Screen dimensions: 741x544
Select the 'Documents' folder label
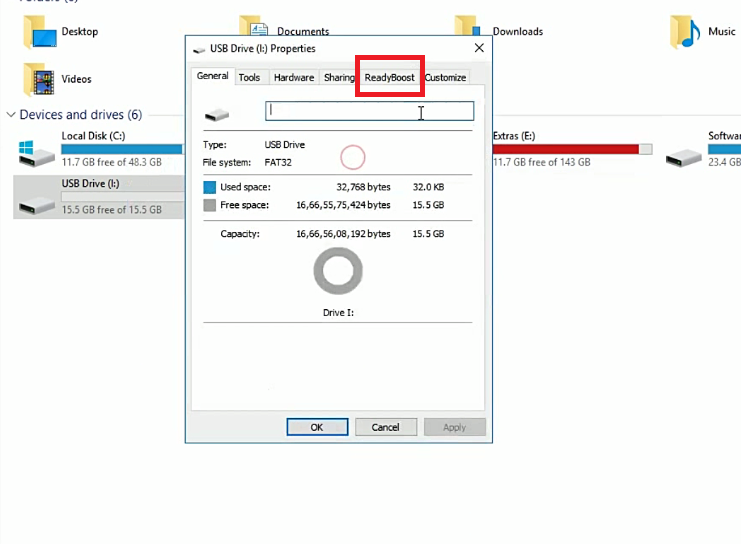[303, 31]
